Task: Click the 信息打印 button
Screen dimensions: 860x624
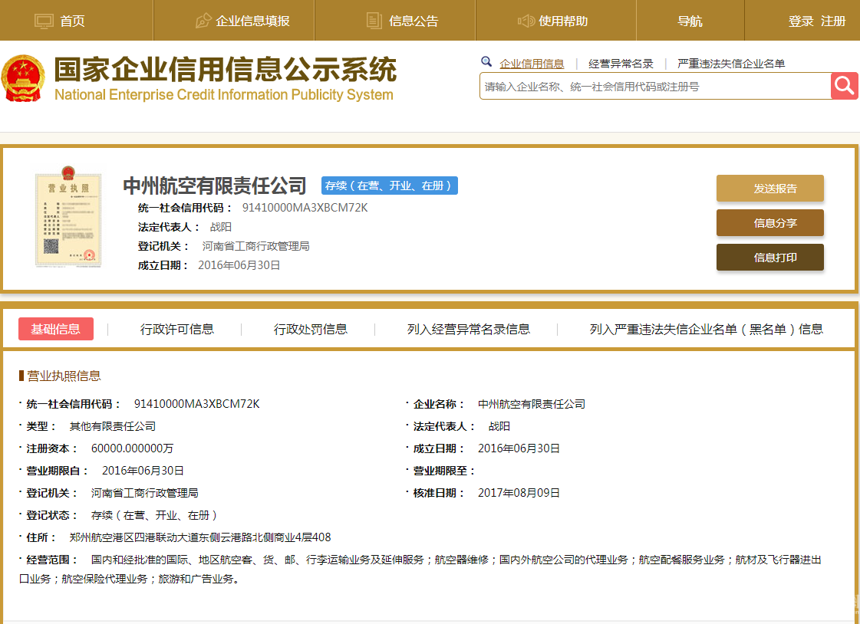Action: pos(770,257)
